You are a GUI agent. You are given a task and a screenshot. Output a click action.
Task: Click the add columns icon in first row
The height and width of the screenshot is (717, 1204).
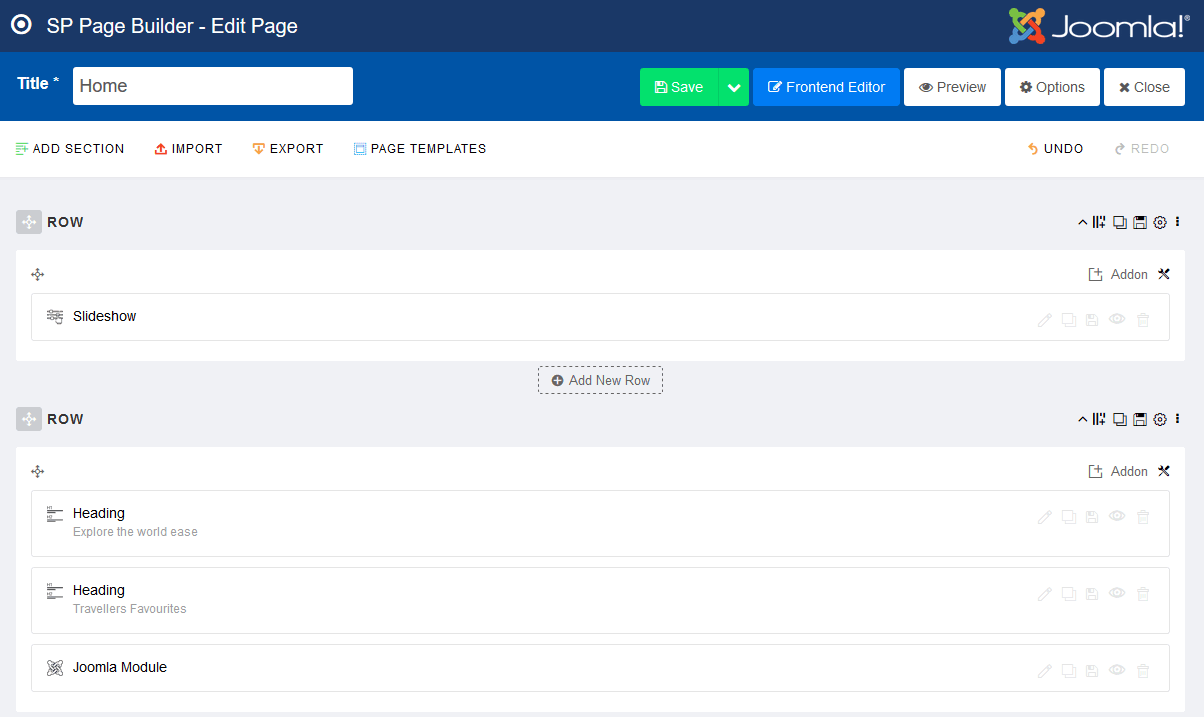(1100, 223)
